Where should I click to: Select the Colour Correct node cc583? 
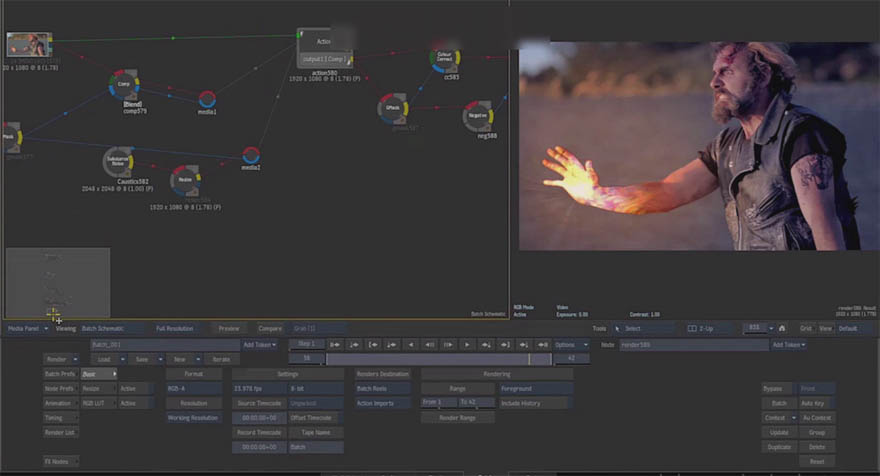coord(445,58)
